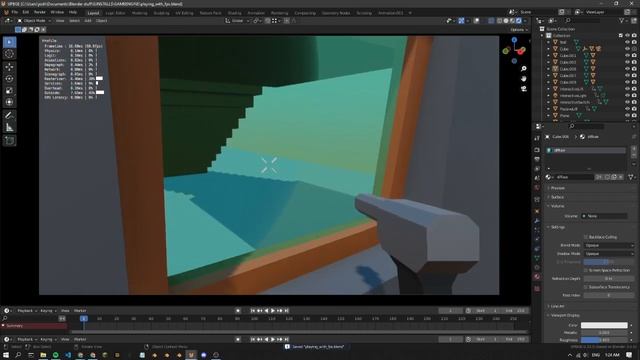
Task: Select the Measure tool
Action: click(10, 128)
